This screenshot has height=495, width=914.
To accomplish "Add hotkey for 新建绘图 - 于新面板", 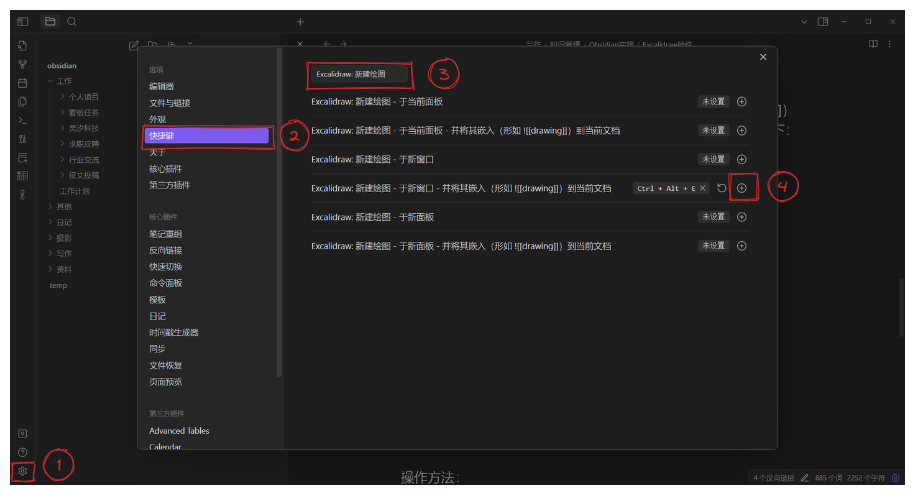I will (741, 217).
